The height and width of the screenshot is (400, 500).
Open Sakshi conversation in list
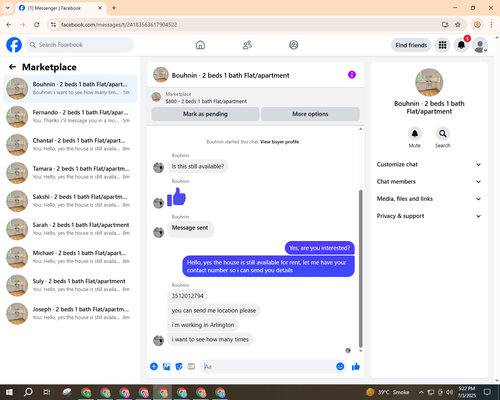(70, 201)
